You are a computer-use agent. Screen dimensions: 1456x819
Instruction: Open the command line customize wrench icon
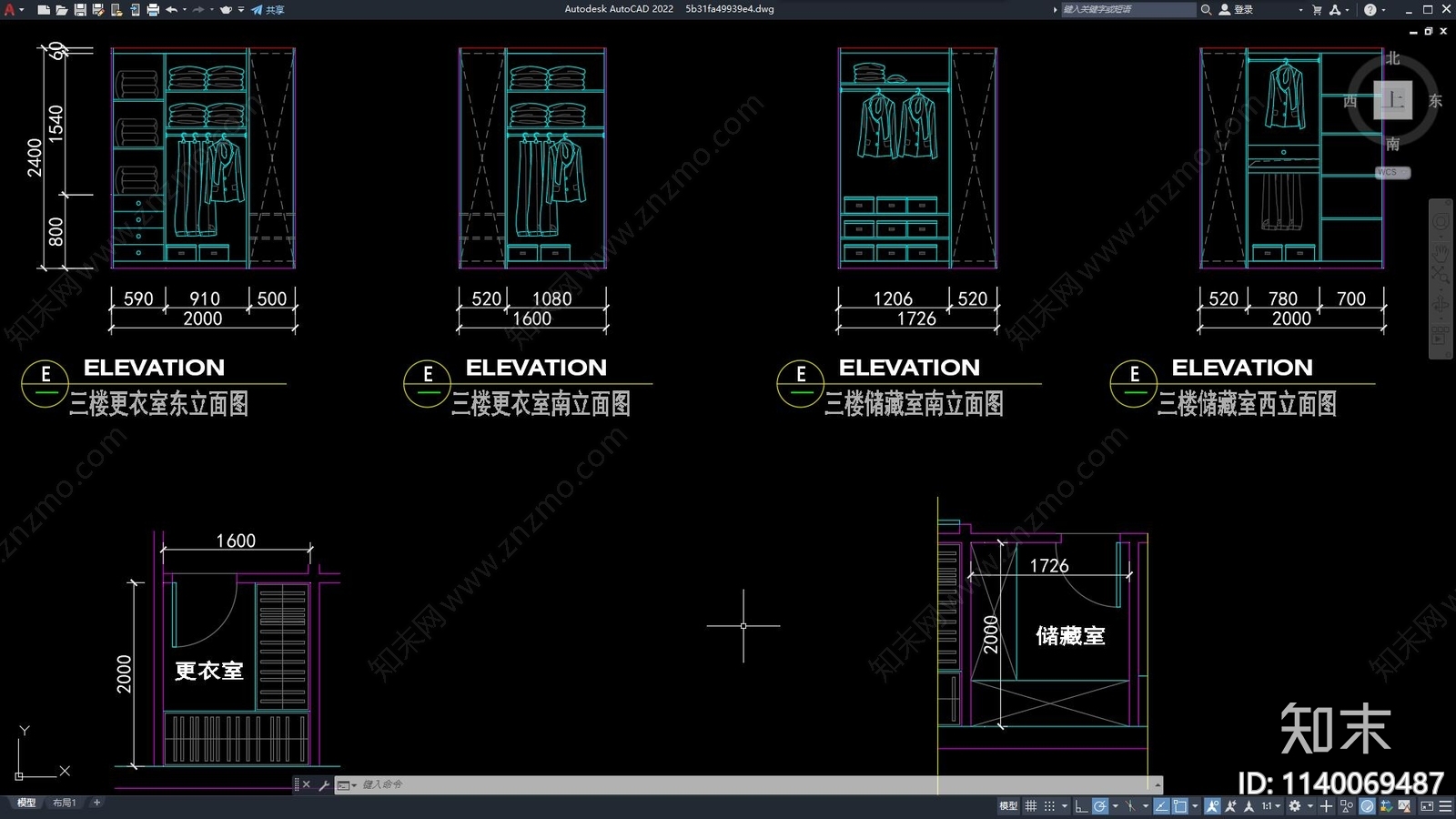point(323,784)
